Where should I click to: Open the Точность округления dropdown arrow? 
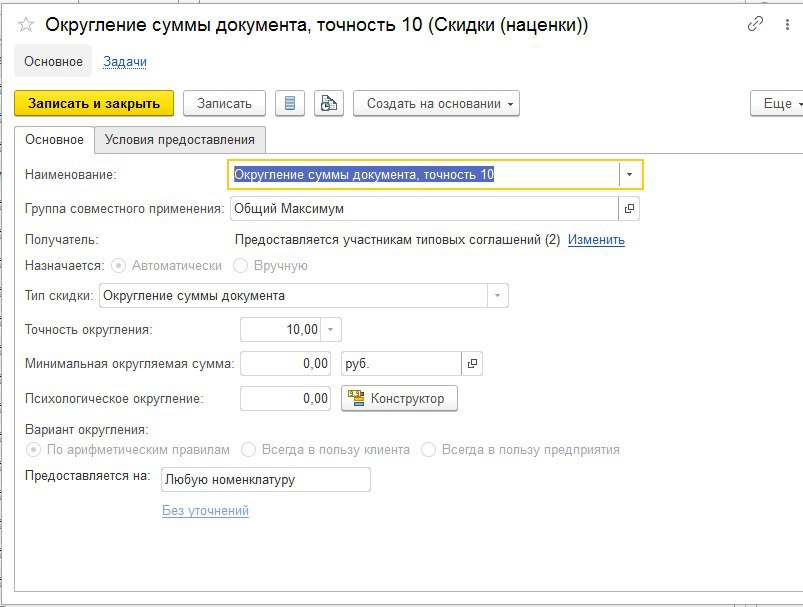(330, 329)
